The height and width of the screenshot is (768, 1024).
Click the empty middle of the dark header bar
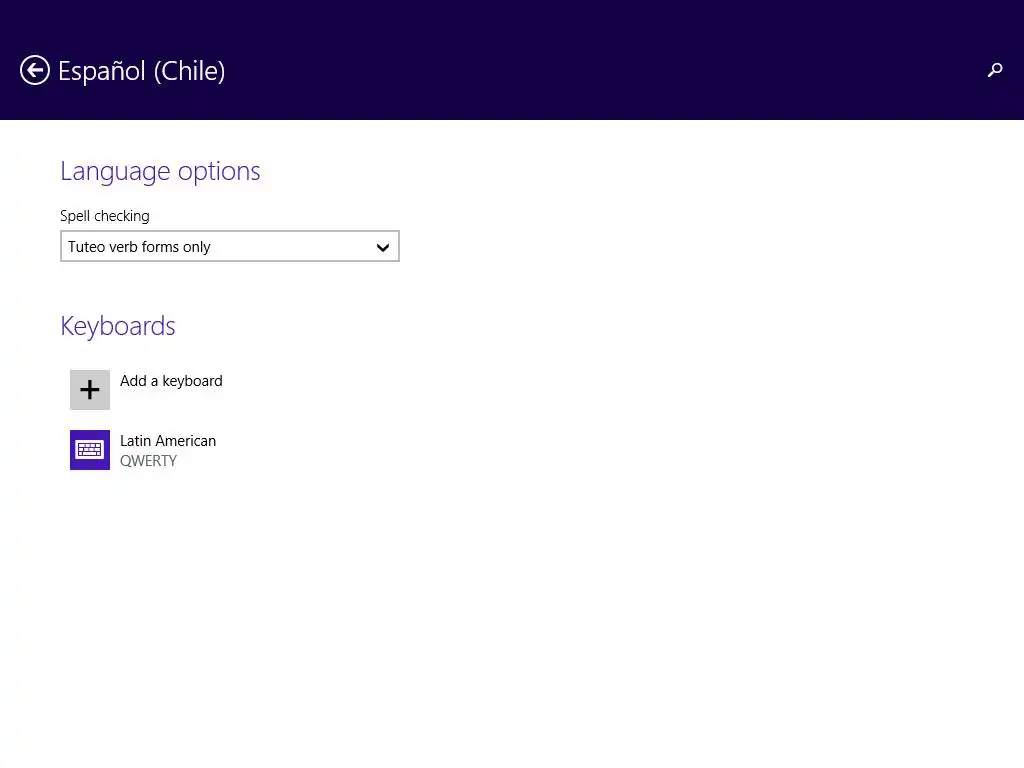tap(600, 60)
